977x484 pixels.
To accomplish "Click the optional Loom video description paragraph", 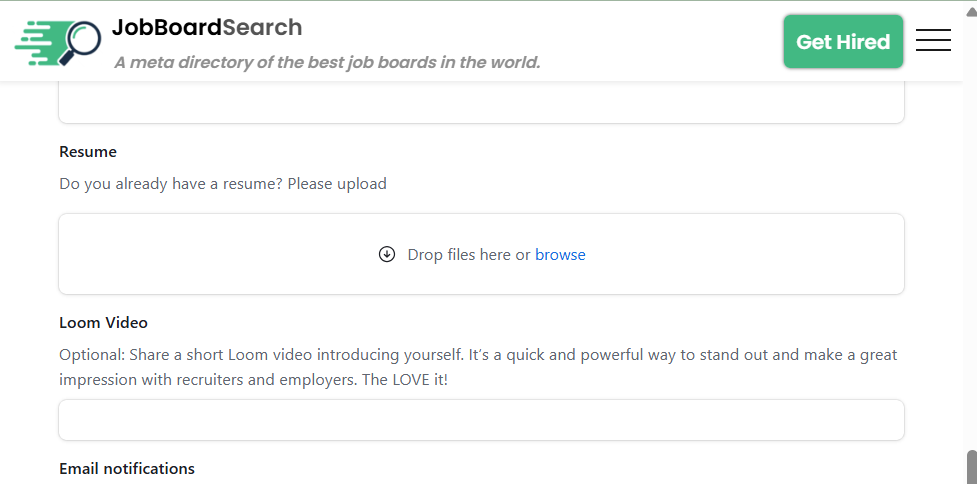I will [x=478, y=368].
